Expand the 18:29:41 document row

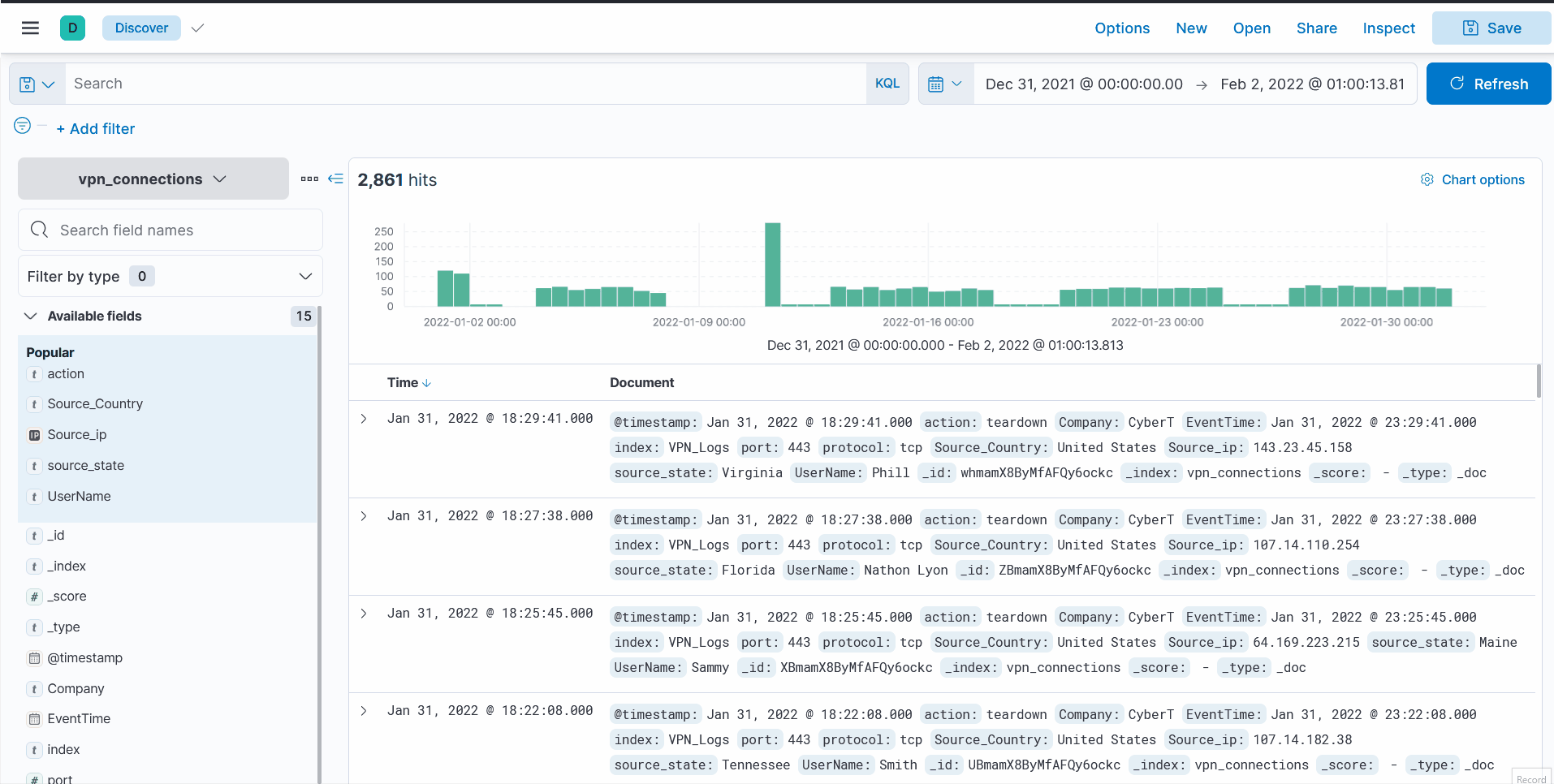pos(364,419)
